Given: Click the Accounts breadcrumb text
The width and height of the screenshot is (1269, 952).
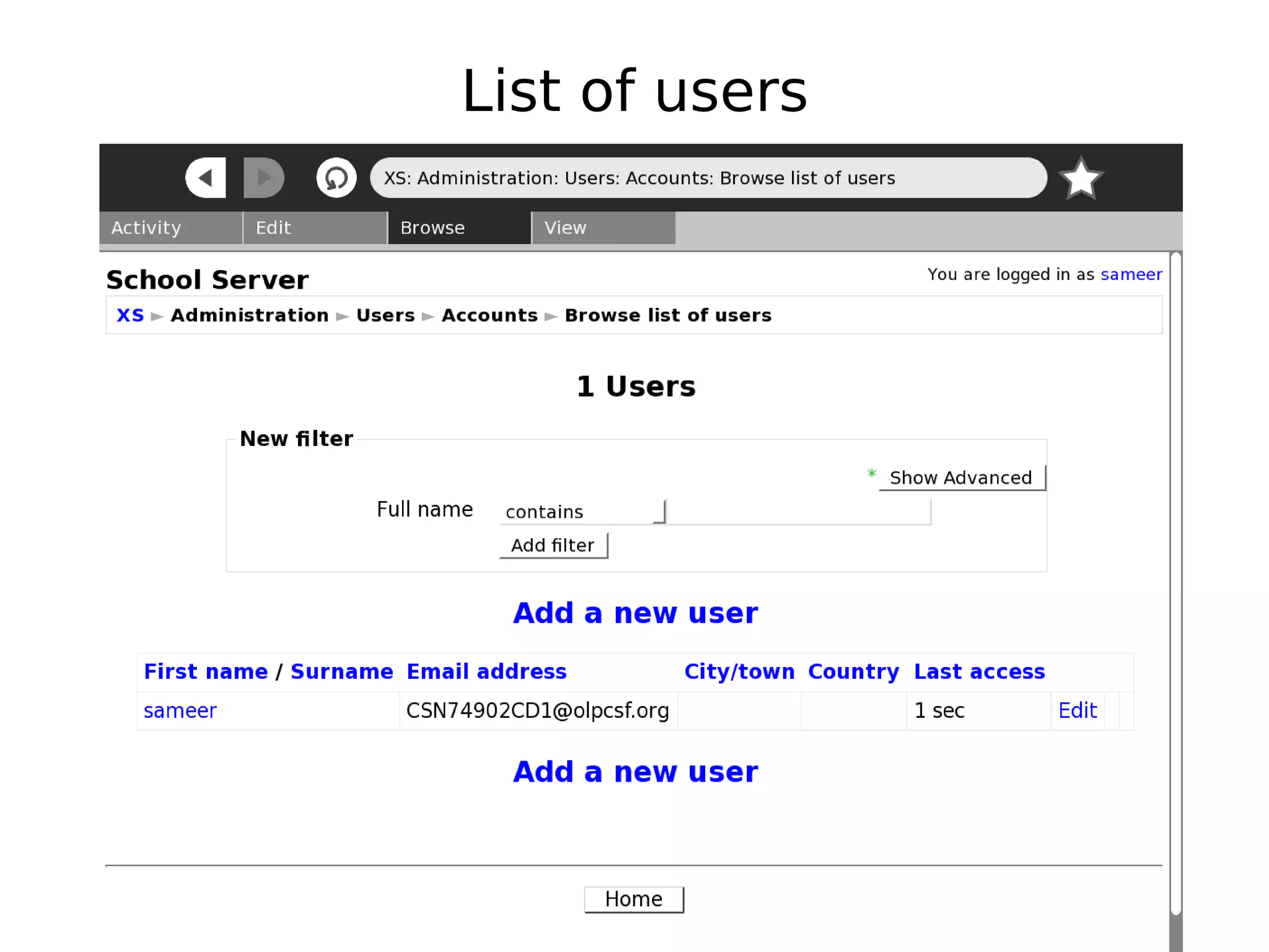Looking at the screenshot, I should 490,315.
